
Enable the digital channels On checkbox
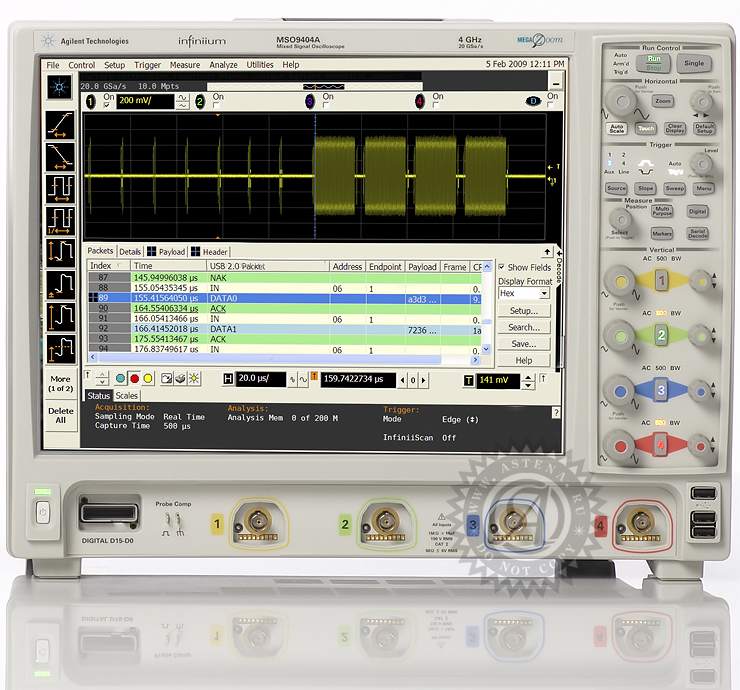click(x=550, y=105)
